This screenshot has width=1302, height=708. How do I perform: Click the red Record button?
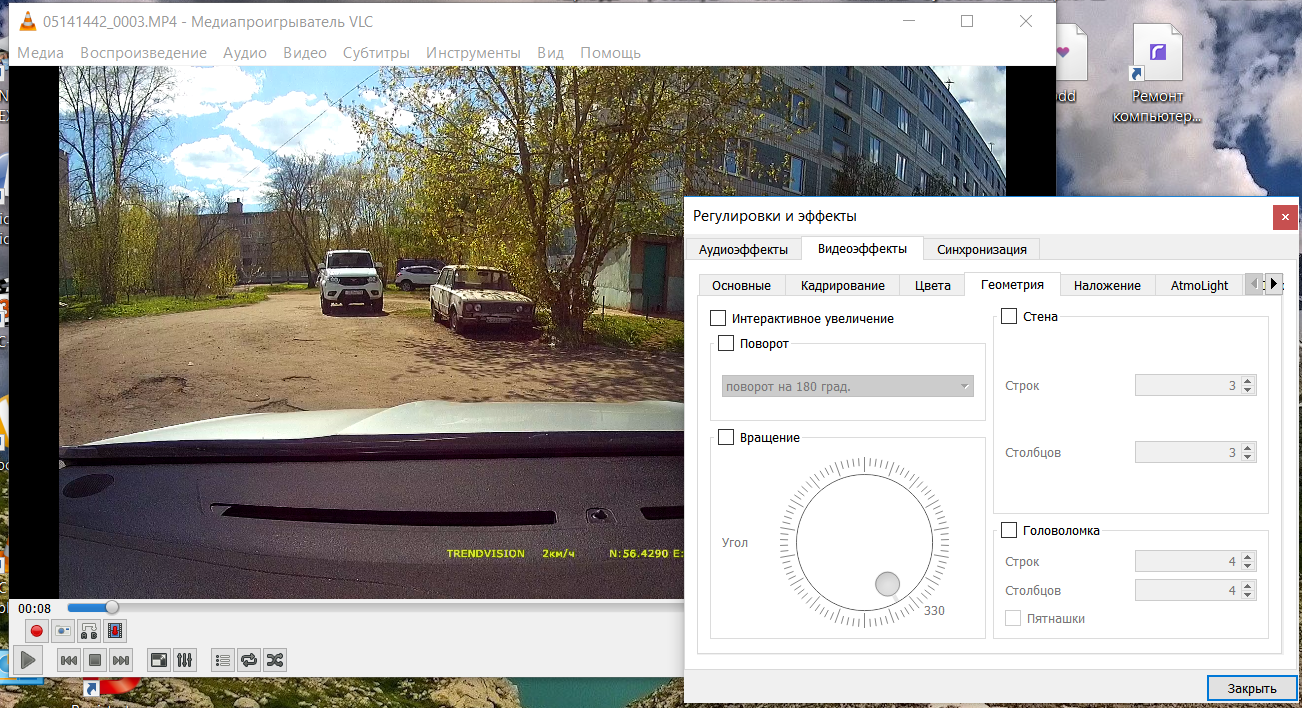[x=37, y=631]
